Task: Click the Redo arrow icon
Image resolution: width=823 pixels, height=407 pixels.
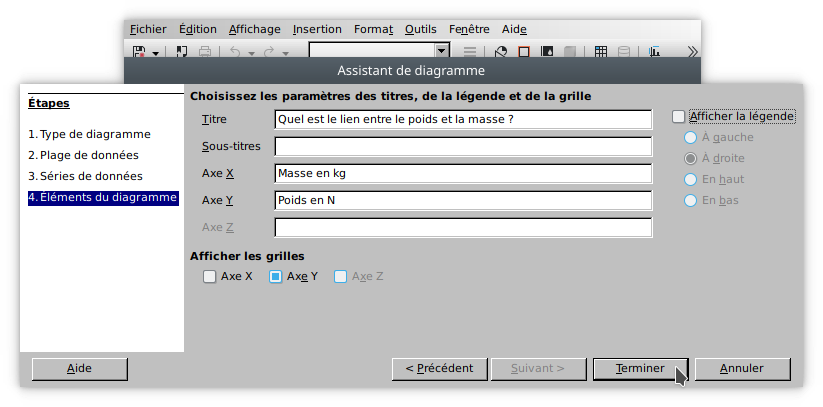Action: (x=268, y=51)
